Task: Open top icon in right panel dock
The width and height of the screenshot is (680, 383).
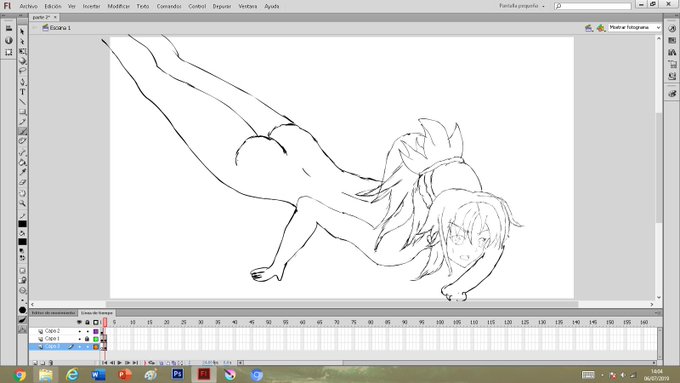Action: (672, 29)
